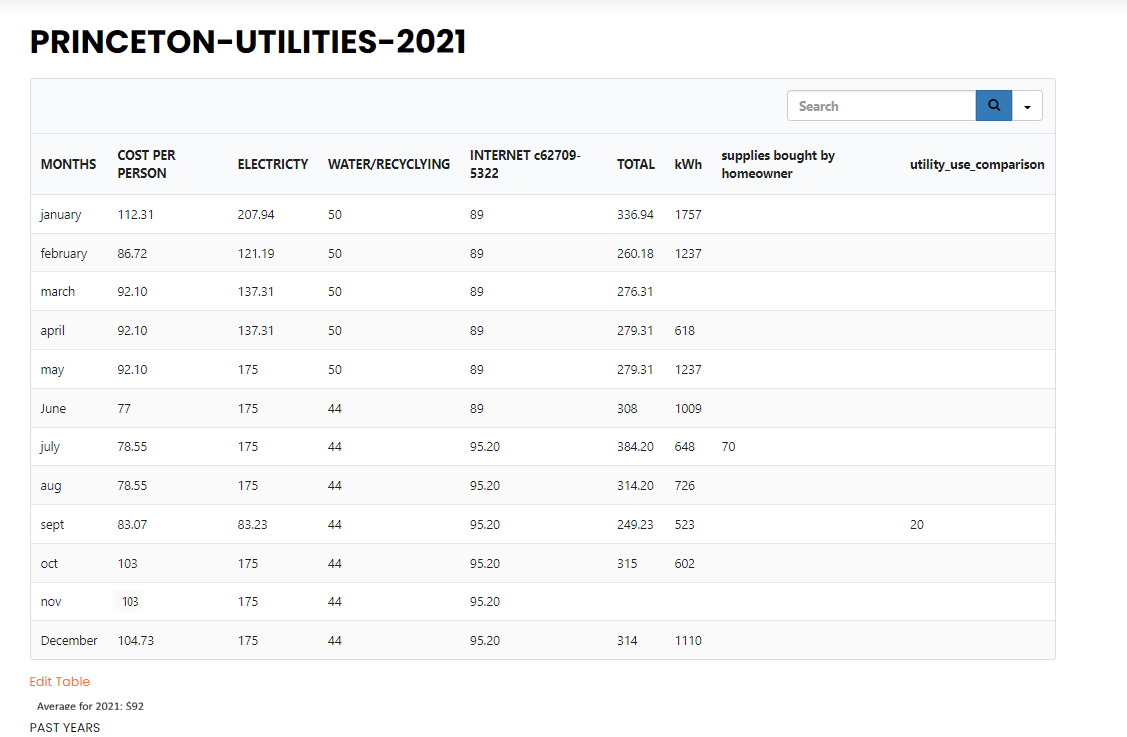Viewport: 1127px width, 737px height.
Task: Click supplies bought by homeowner header
Action: [x=778, y=164]
